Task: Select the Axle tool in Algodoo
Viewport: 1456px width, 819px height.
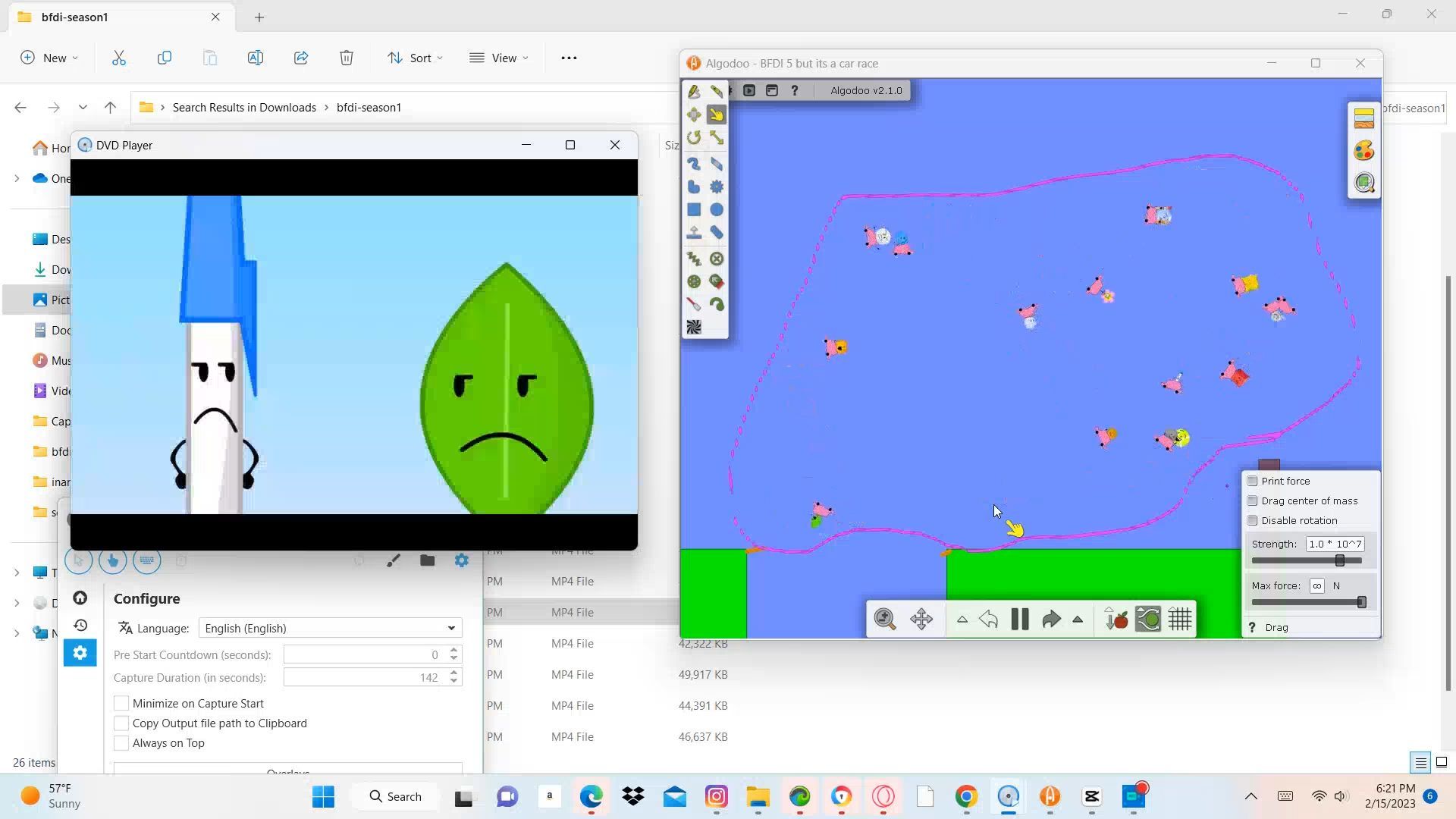Action: 694,281
